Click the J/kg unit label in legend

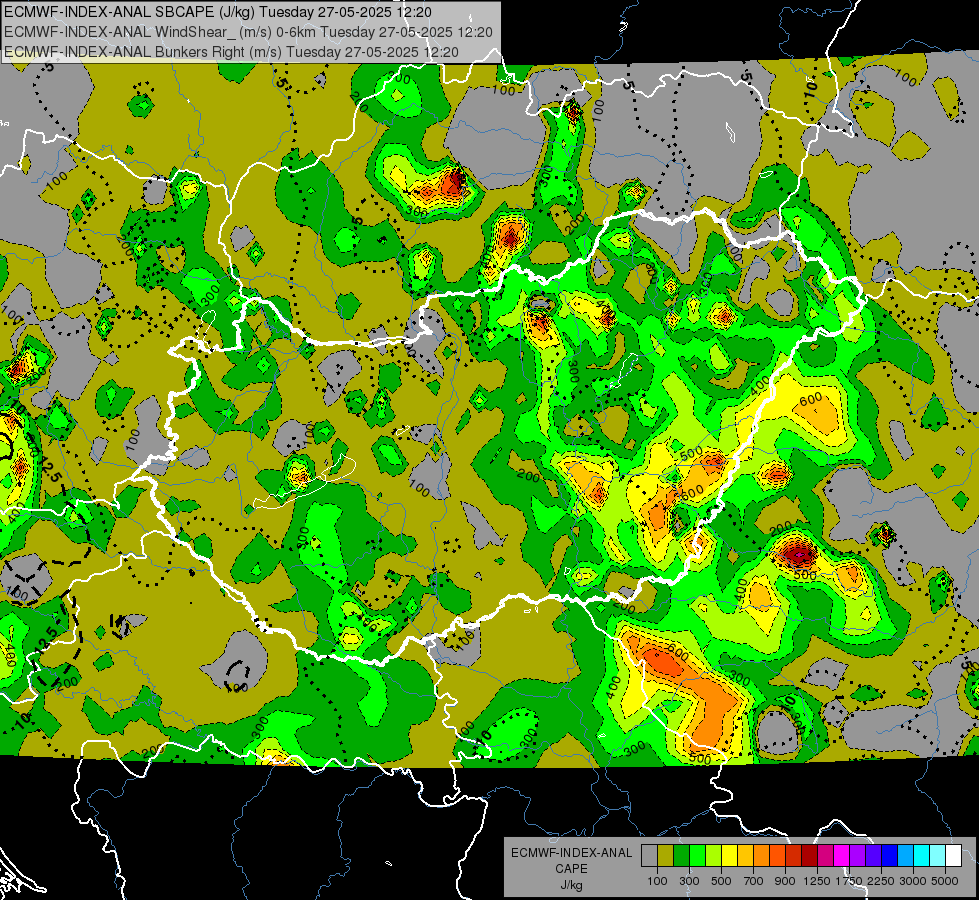pyautogui.click(x=571, y=885)
